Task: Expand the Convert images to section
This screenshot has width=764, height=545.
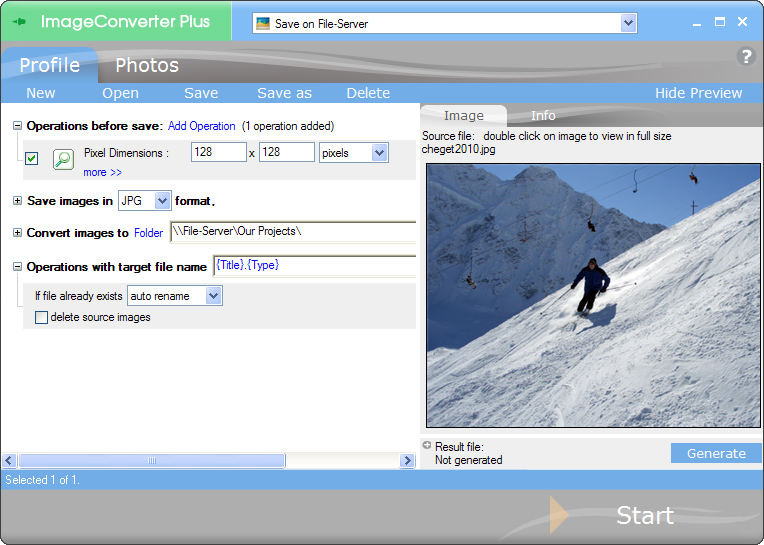Action: (17, 233)
